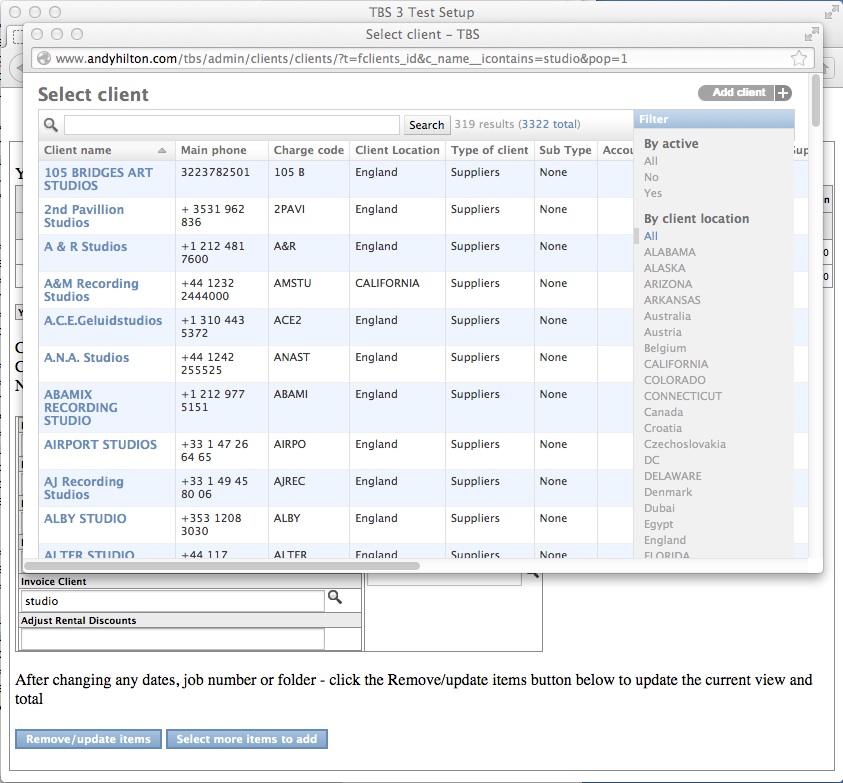
Task: Select the A.N.A. Studios client
Action: (87, 358)
